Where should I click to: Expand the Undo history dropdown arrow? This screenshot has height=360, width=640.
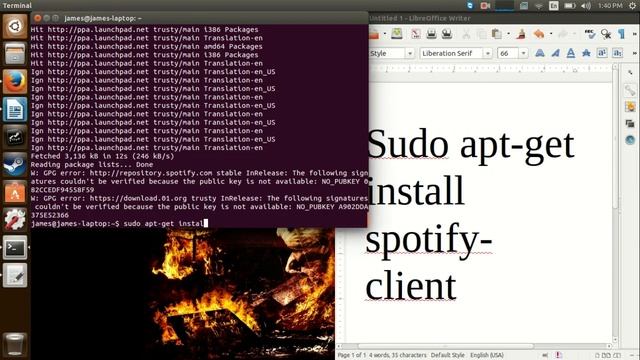(551, 34)
